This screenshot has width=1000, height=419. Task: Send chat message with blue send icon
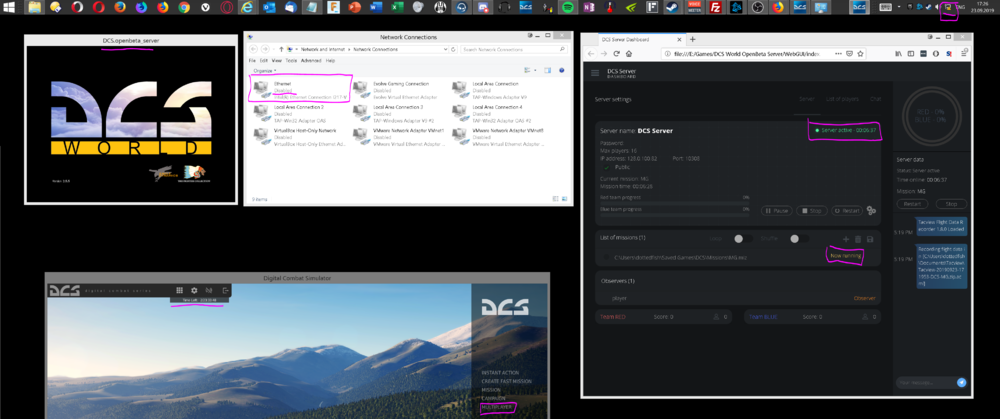[x=962, y=382]
